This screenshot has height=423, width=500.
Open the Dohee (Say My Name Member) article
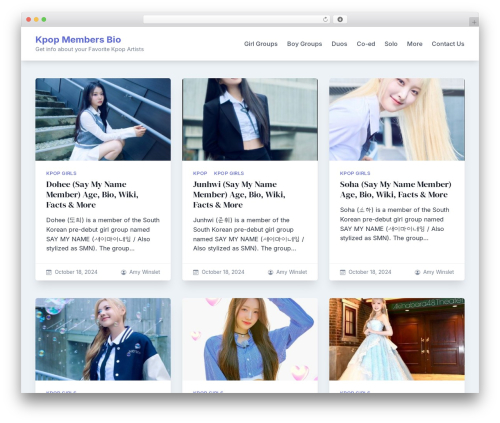(x=92, y=194)
